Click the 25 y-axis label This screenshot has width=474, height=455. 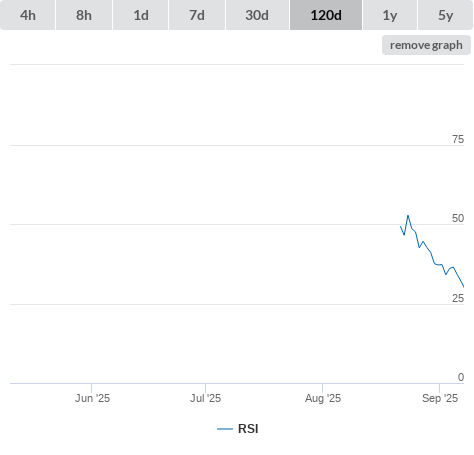458,298
